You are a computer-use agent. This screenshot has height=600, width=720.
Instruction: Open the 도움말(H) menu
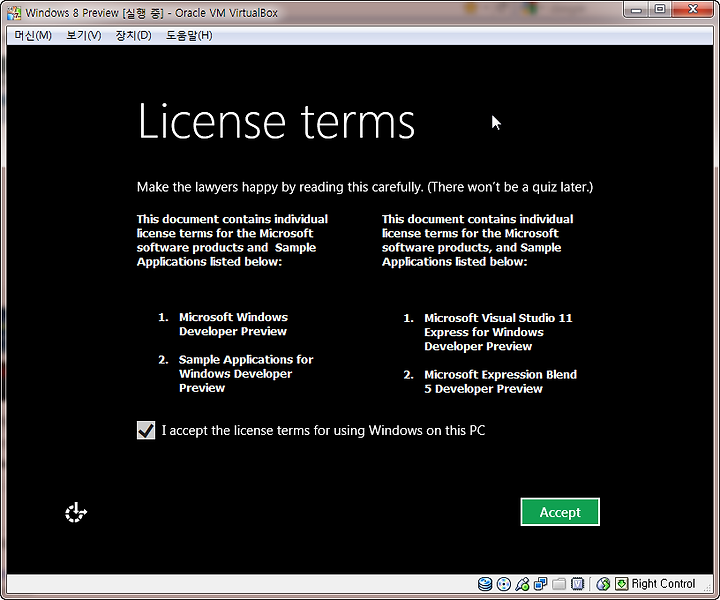189,35
